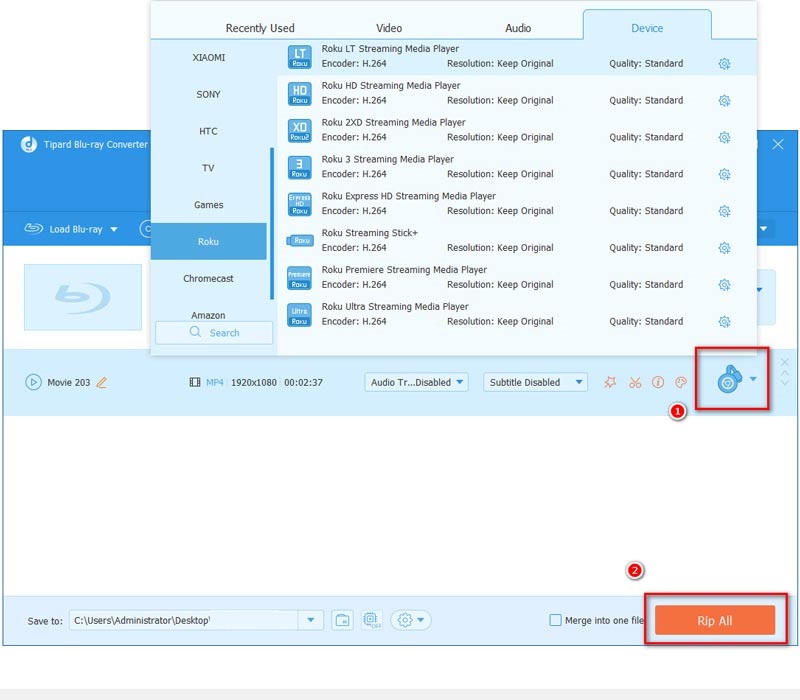Screen dimensions: 800x700
Task: Close the Tipard Blu-ray Converter window
Action: [x=778, y=144]
